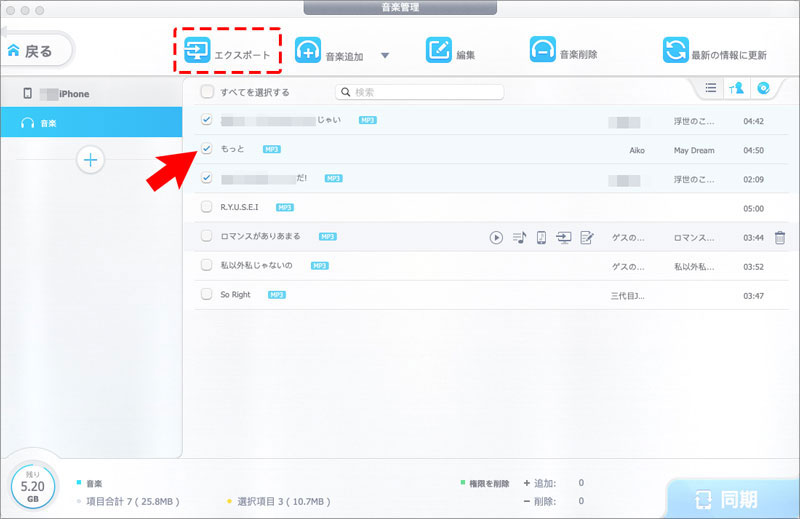Open the 音楽追加 dropdown arrow
This screenshot has width=800, height=519.
[x=385, y=55]
